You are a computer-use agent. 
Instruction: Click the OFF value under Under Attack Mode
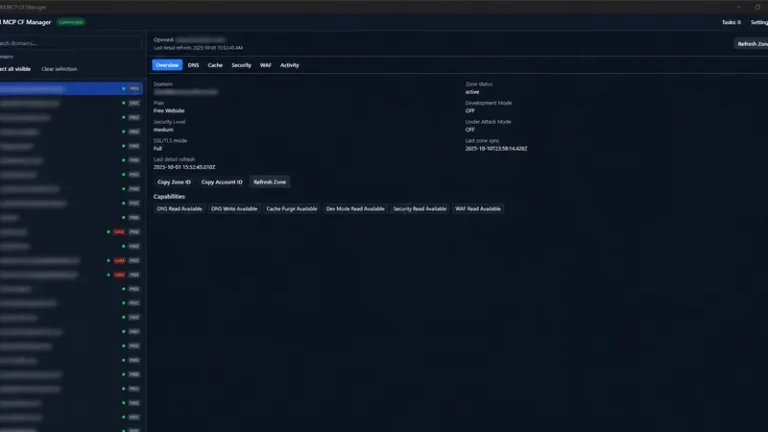pos(470,130)
